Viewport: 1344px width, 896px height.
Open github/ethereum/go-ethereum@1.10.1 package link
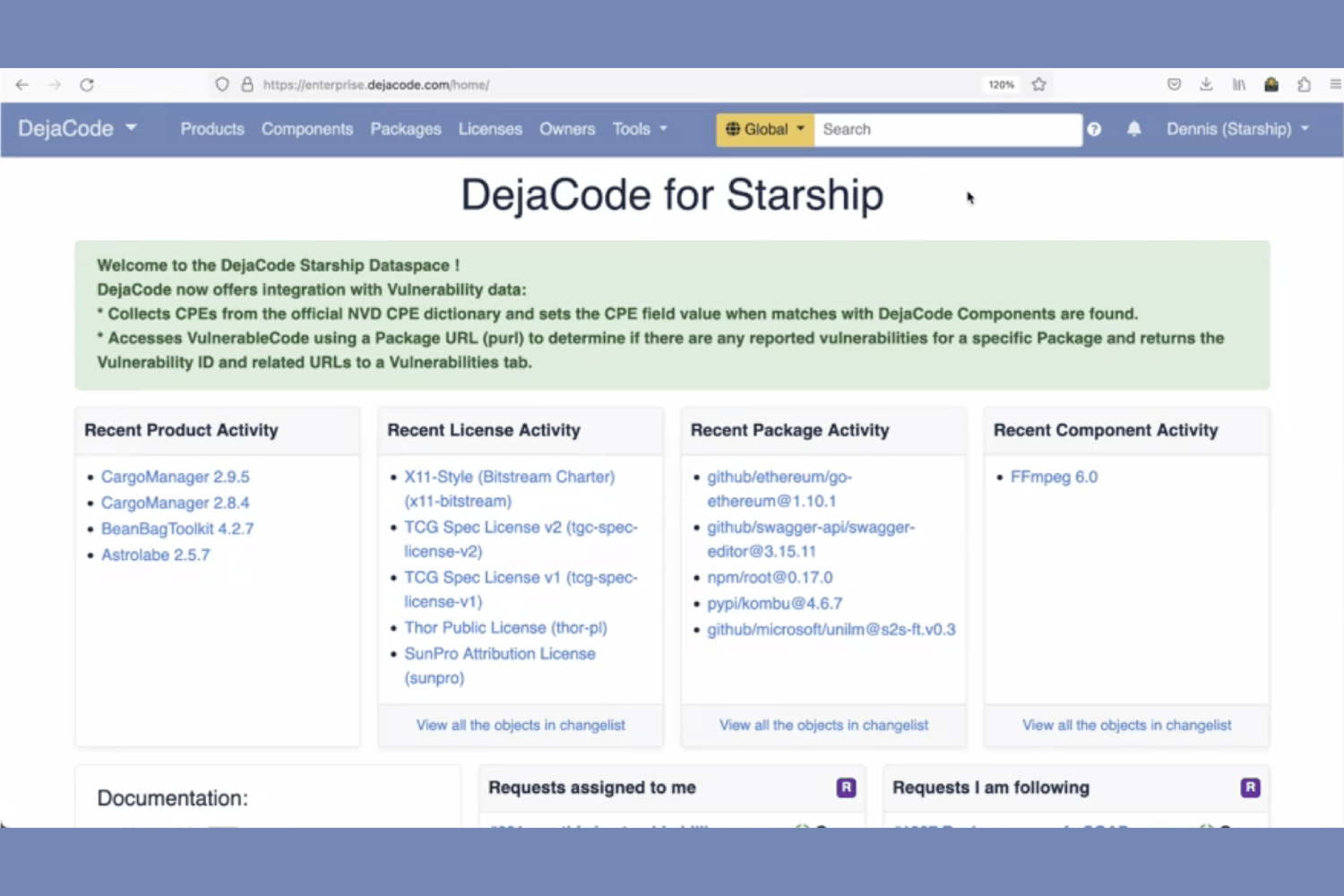[780, 488]
